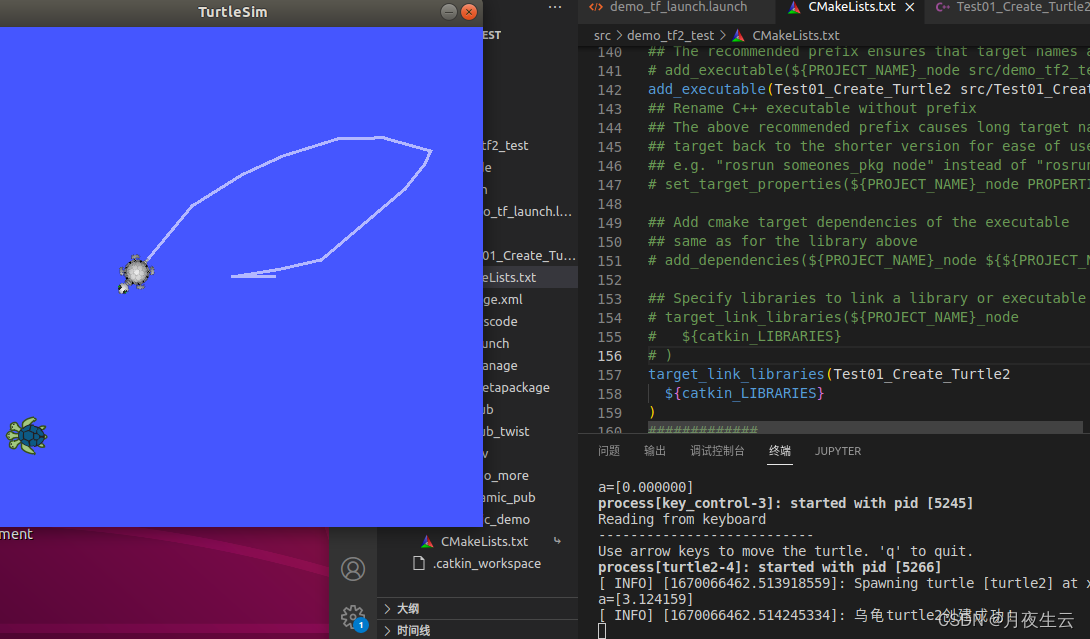Select the unch folder entry
Viewport: 1090px width, 639px height.
[x=496, y=343]
